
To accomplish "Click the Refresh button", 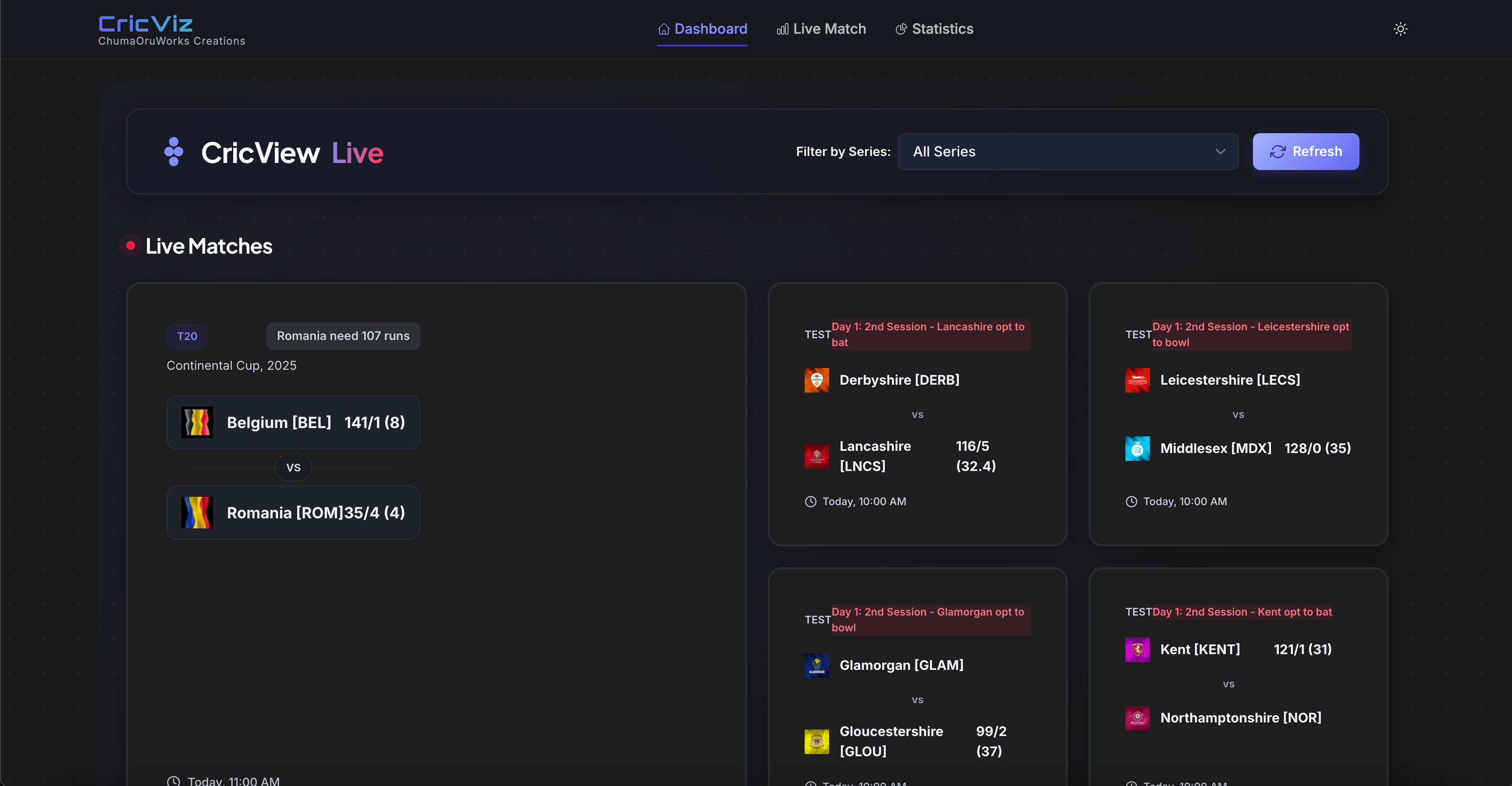I will pos(1306,151).
